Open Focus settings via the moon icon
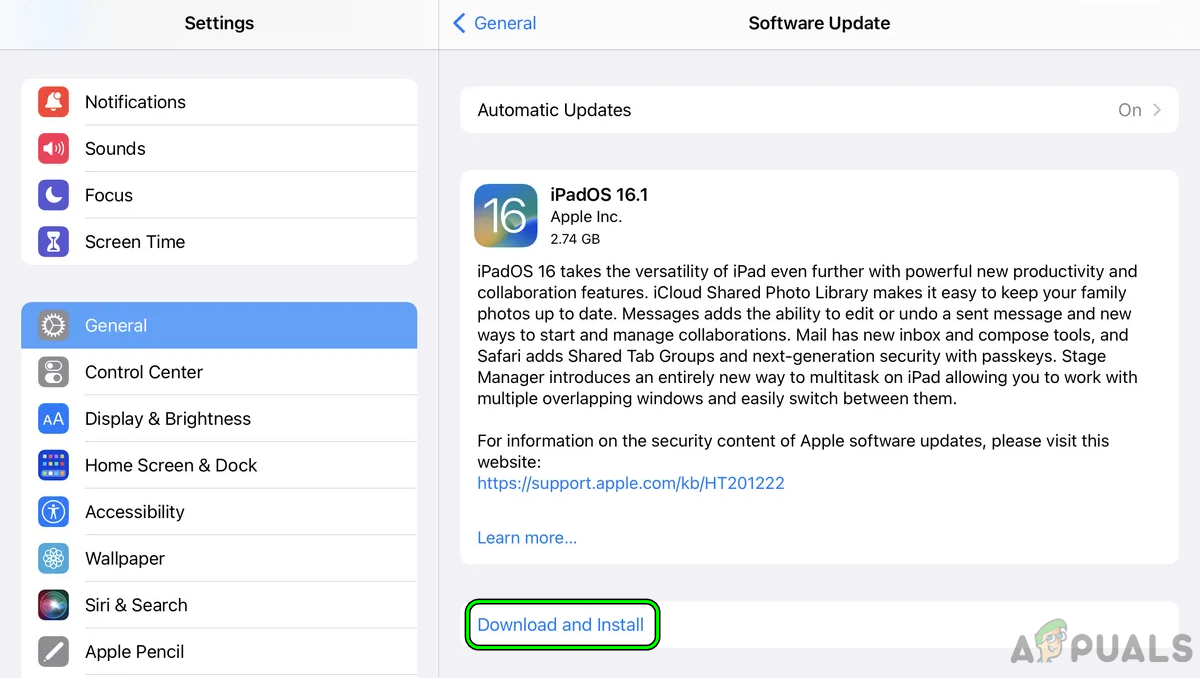 53,195
